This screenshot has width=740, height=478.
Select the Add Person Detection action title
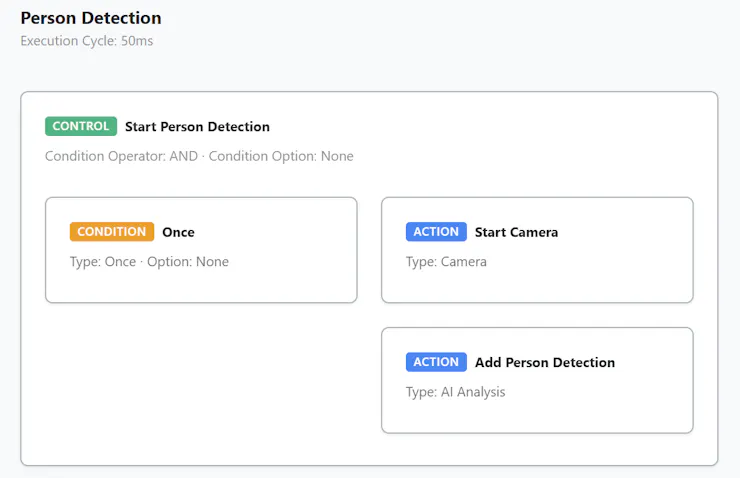coord(545,362)
